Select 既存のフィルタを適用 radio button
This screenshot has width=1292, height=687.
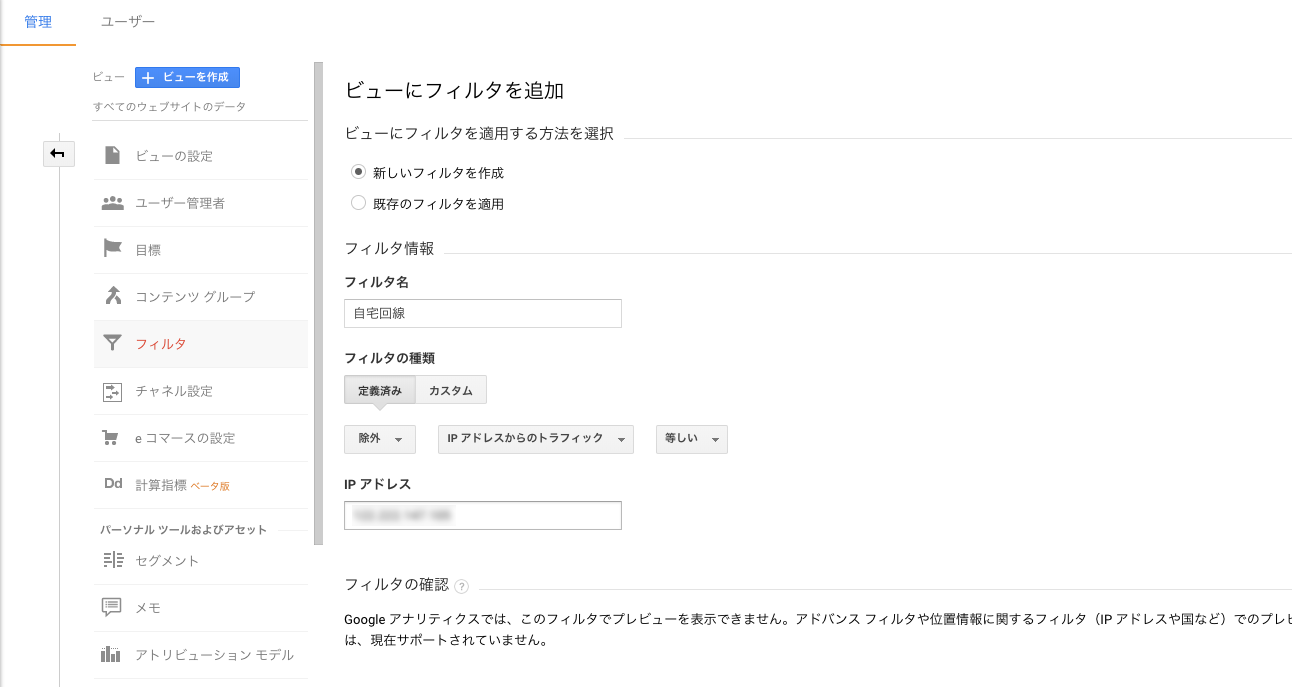358,203
